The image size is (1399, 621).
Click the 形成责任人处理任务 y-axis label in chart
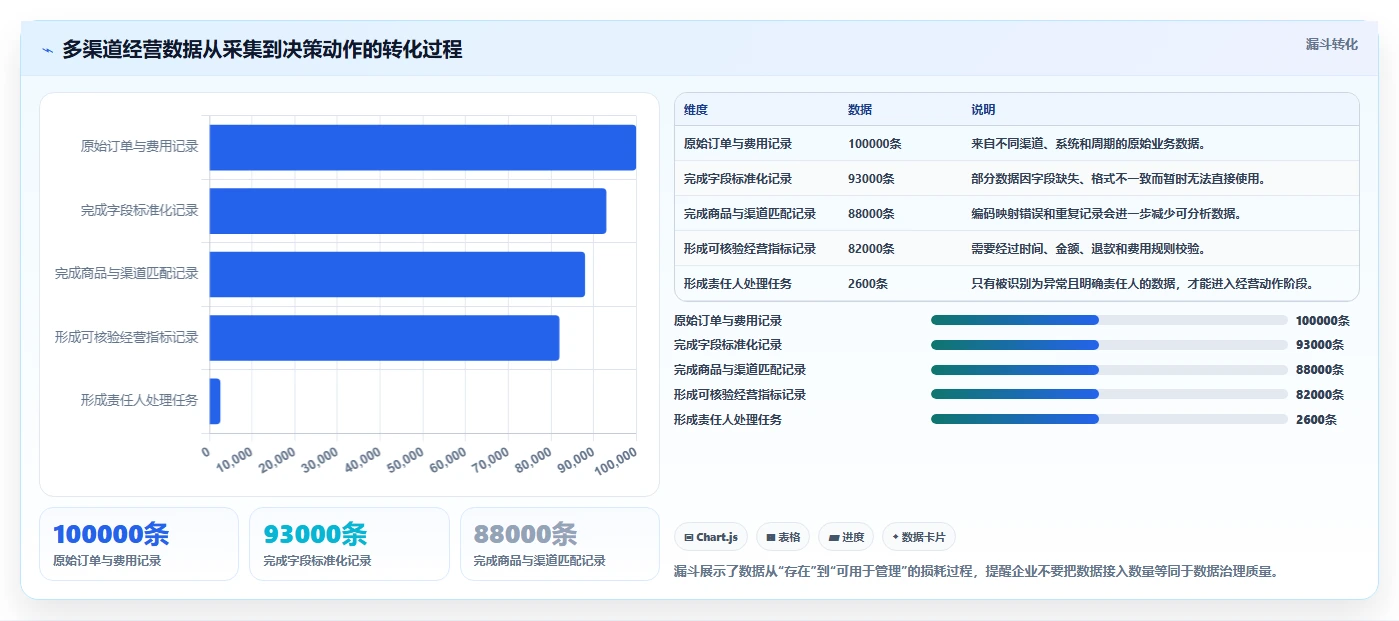pyautogui.click(x=140, y=401)
